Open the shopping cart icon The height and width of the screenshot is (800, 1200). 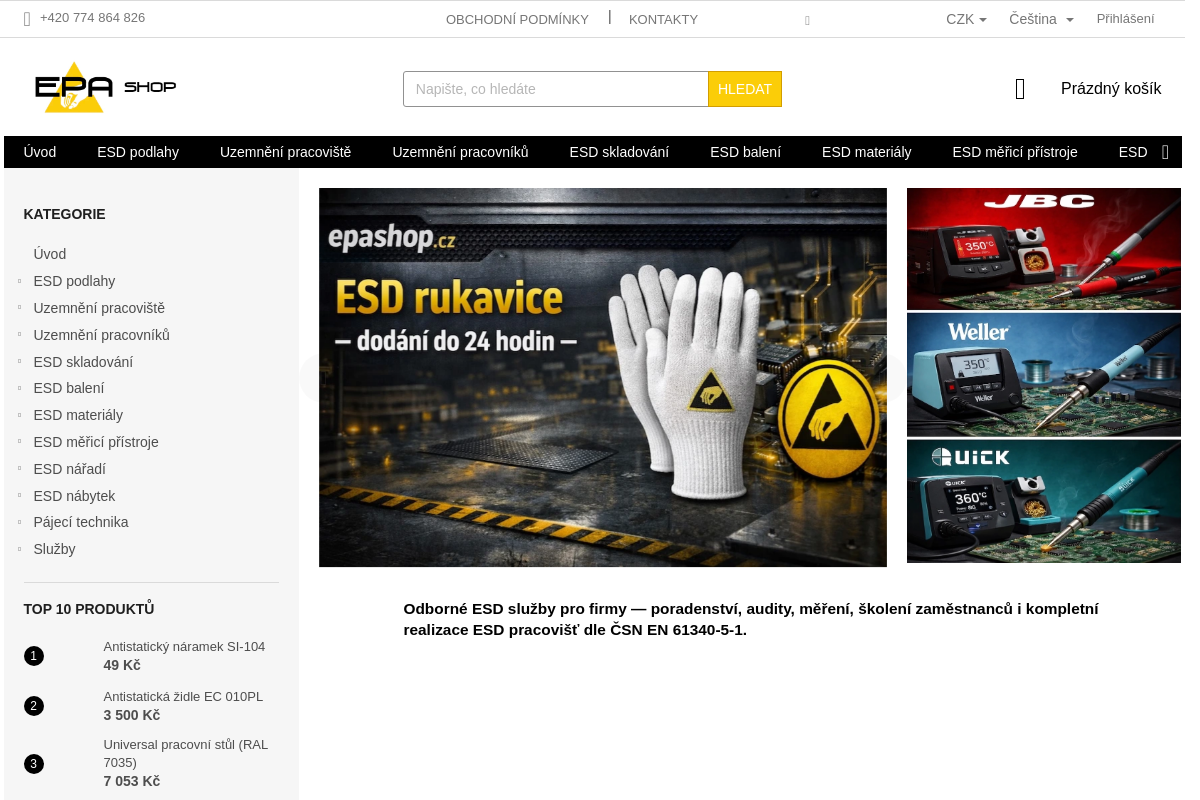tap(1020, 89)
